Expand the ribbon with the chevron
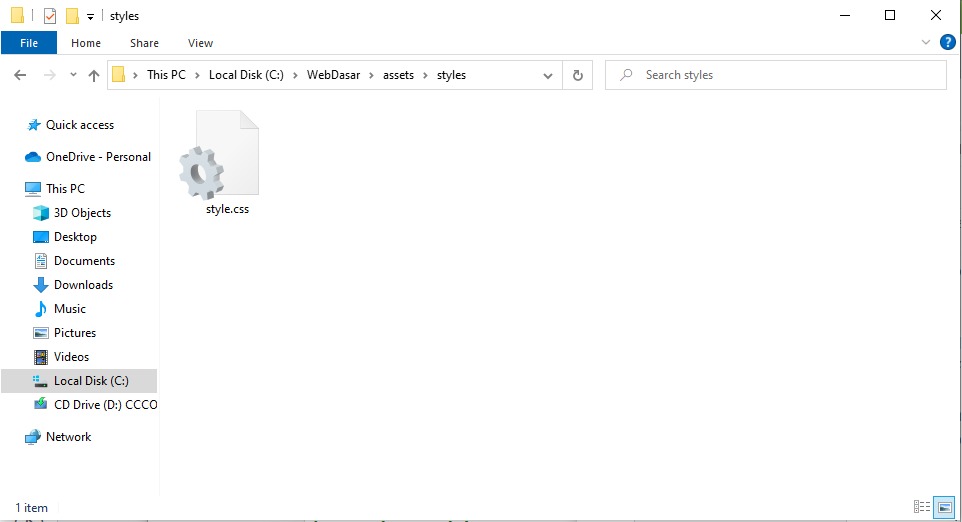The width and height of the screenshot is (962, 522). coord(926,43)
